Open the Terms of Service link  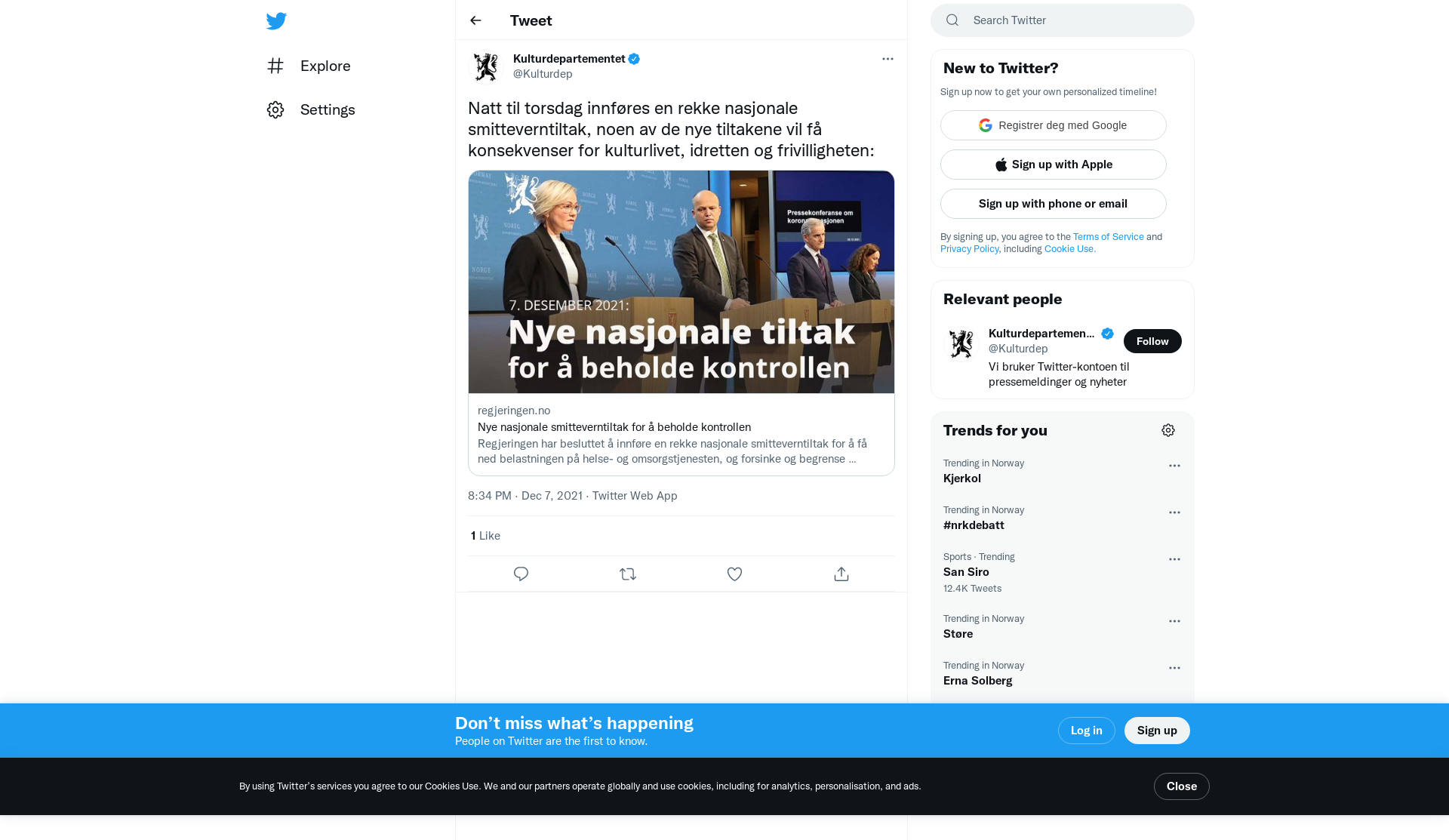tap(1108, 237)
